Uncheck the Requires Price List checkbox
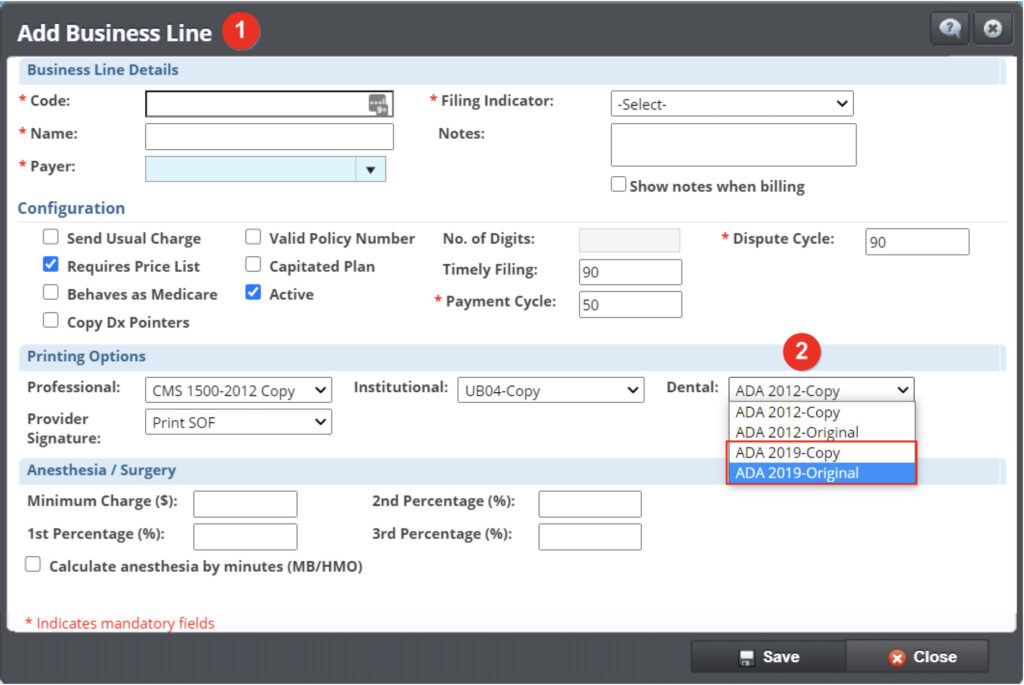 (50, 266)
